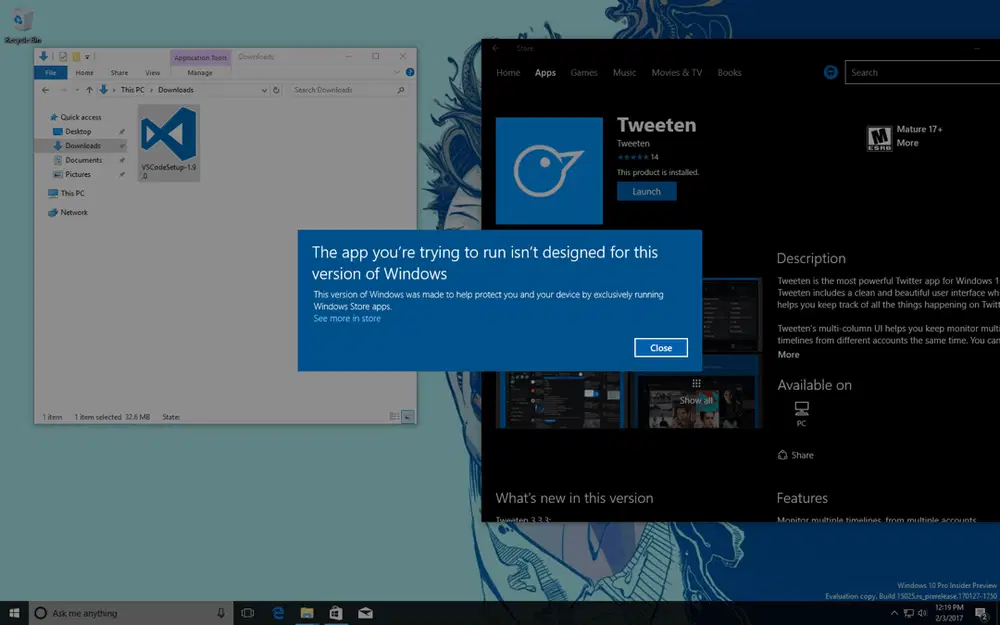Unpin Desktop from Quick access

(x=122, y=131)
